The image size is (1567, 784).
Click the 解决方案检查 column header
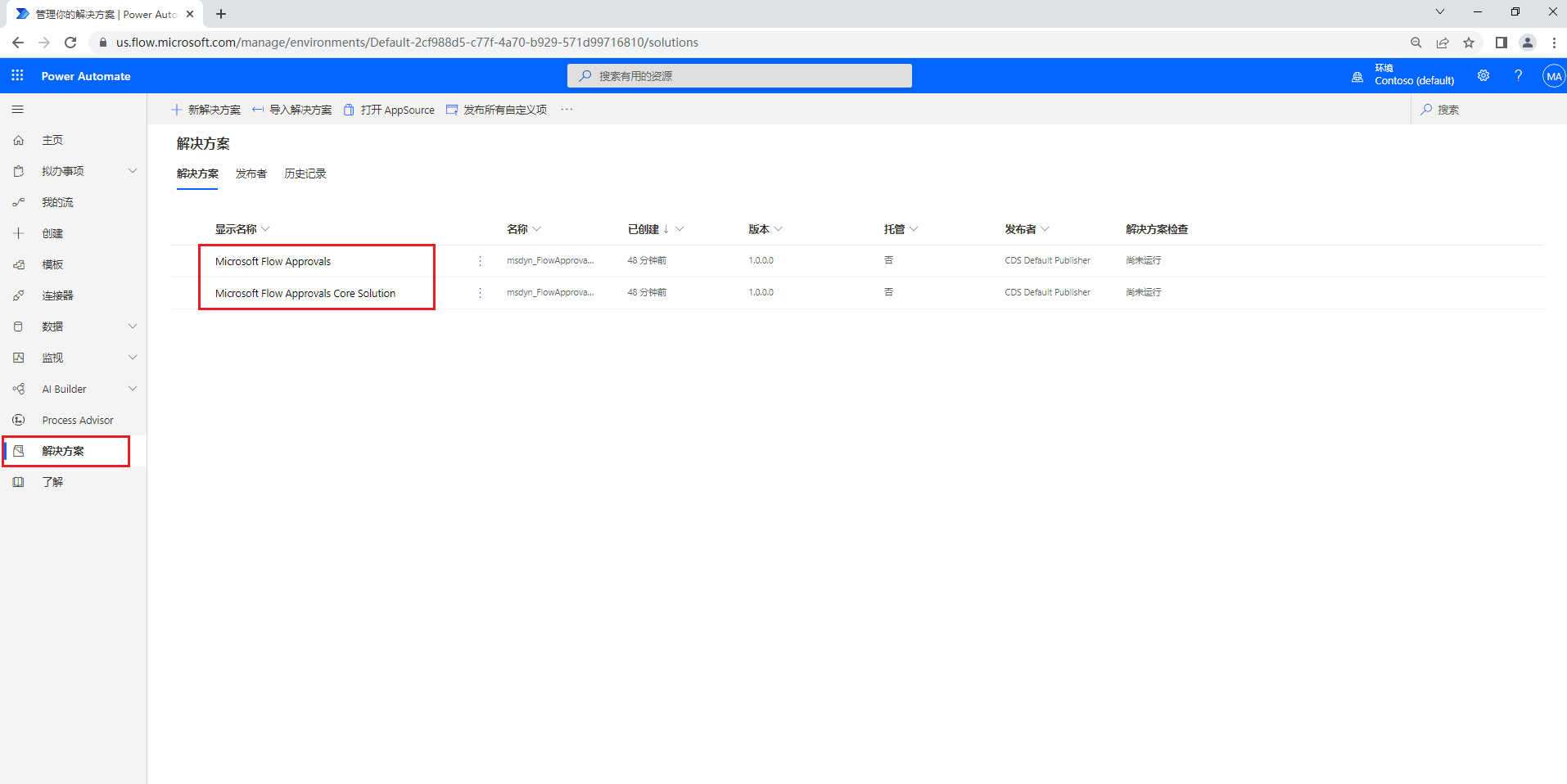coord(1157,229)
